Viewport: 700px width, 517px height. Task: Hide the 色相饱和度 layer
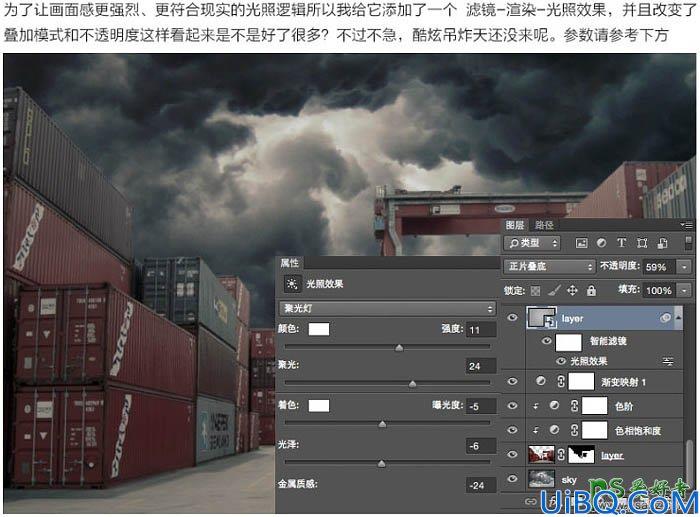512,430
